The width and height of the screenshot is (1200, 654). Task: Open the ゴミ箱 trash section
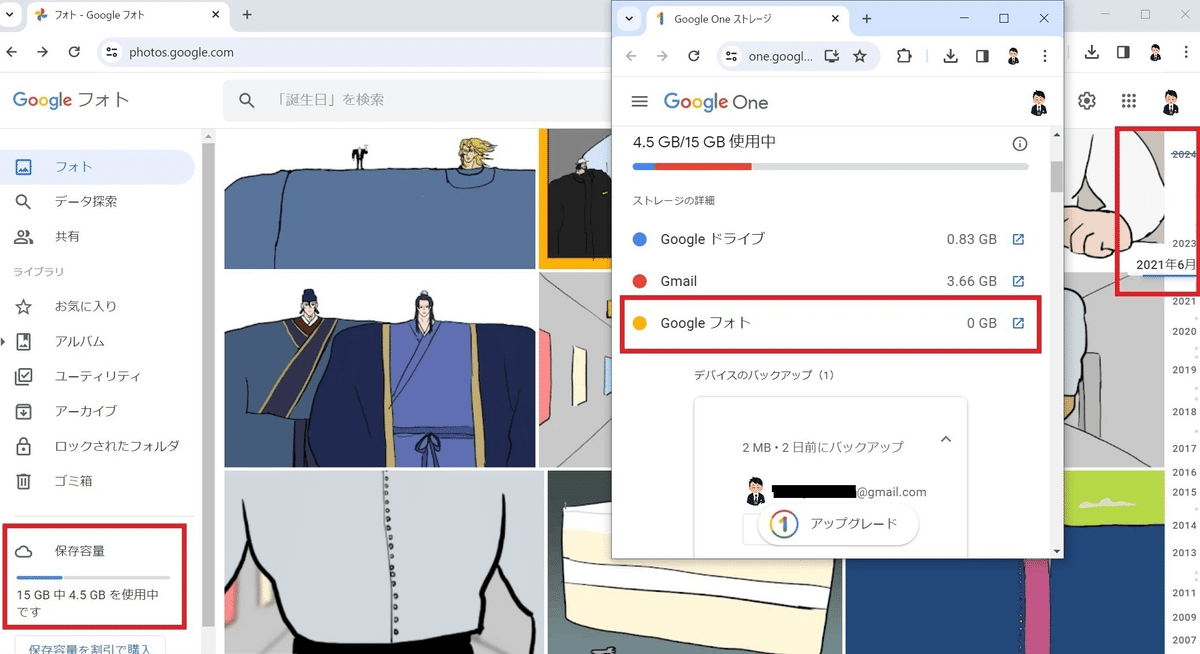pyautogui.click(x=68, y=481)
